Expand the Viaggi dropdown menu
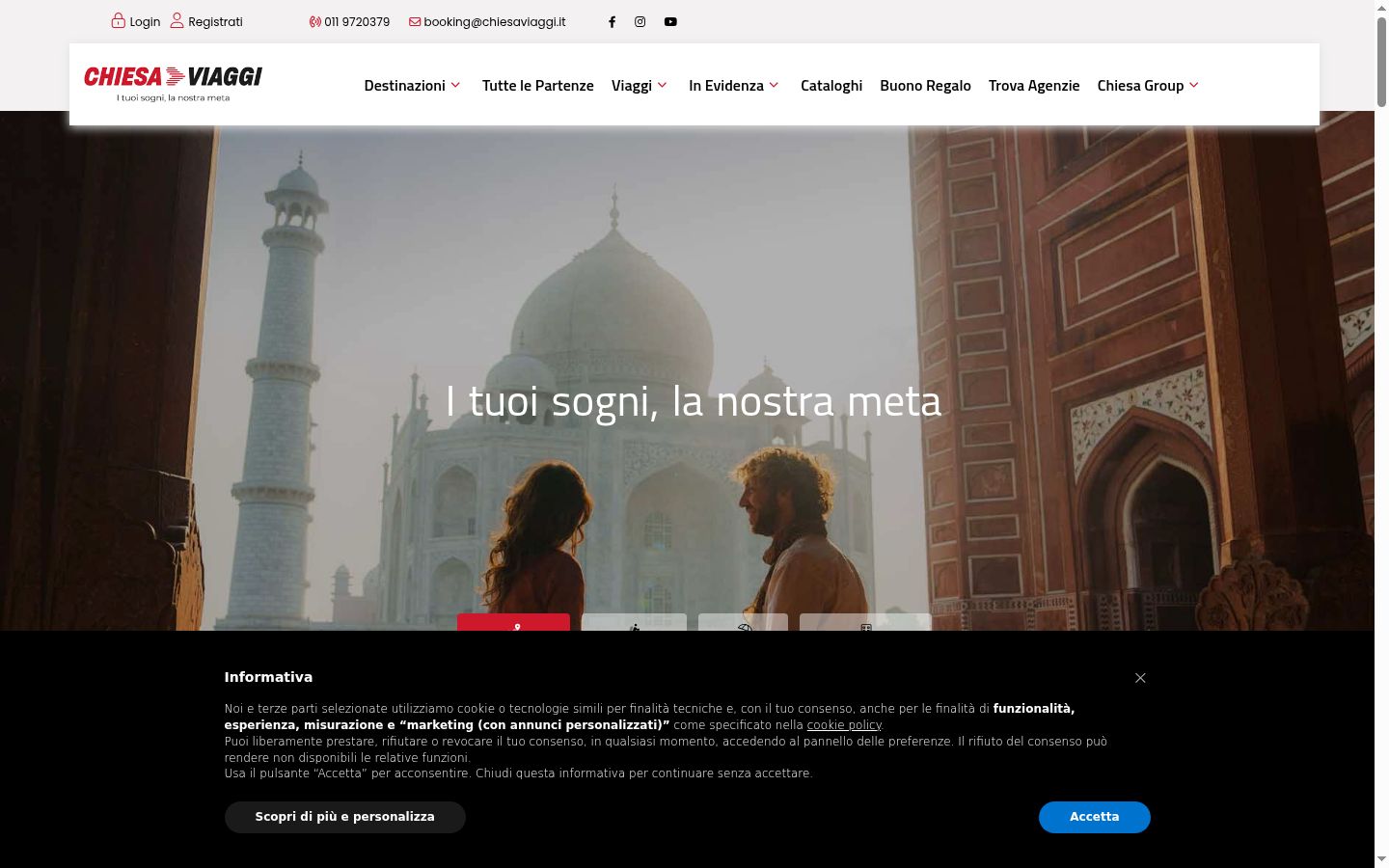 point(640,85)
